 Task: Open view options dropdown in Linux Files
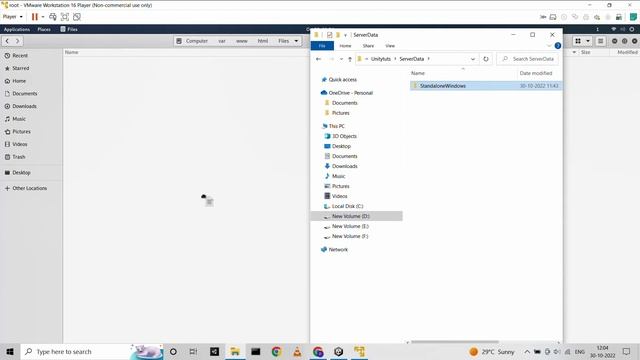(x=588, y=41)
